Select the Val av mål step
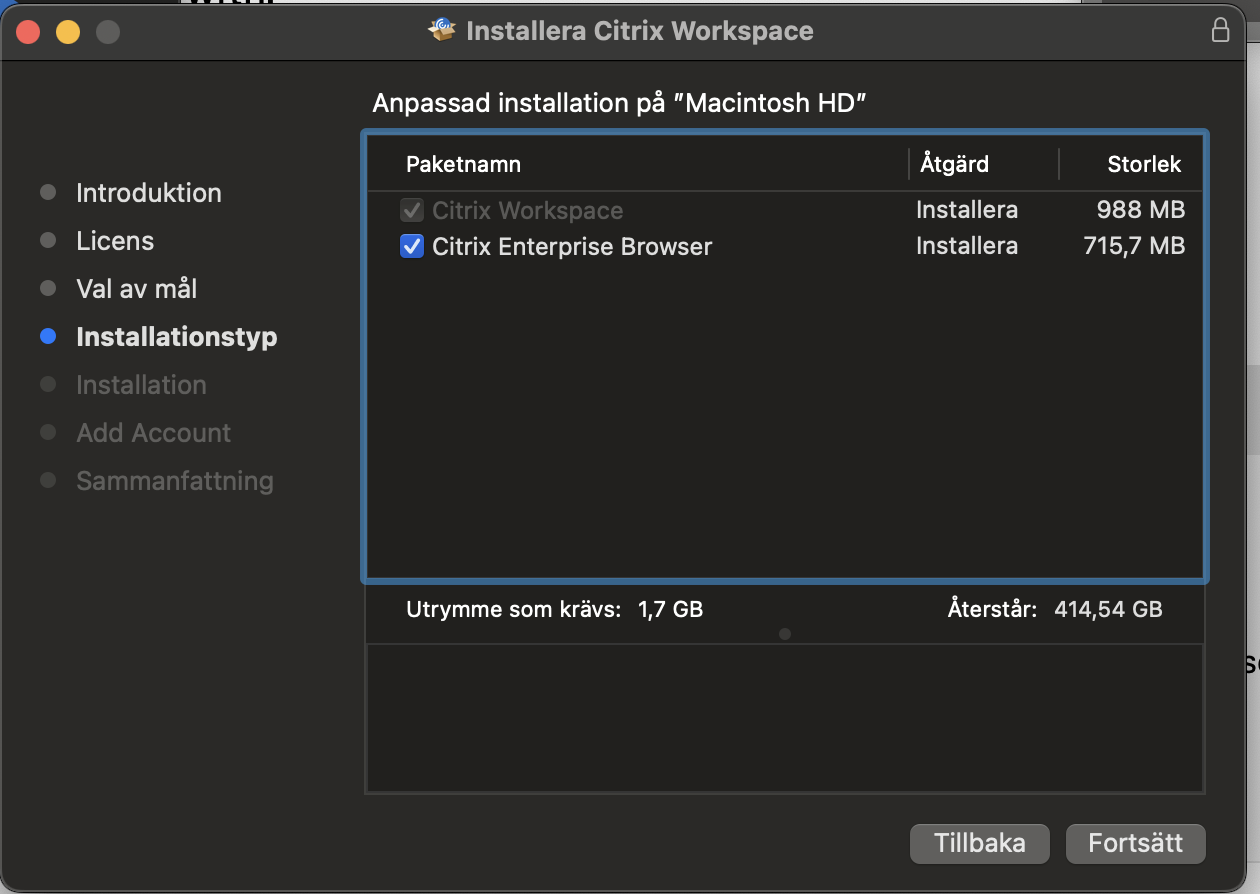Image resolution: width=1260 pixels, height=894 pixels. (136, 289)
